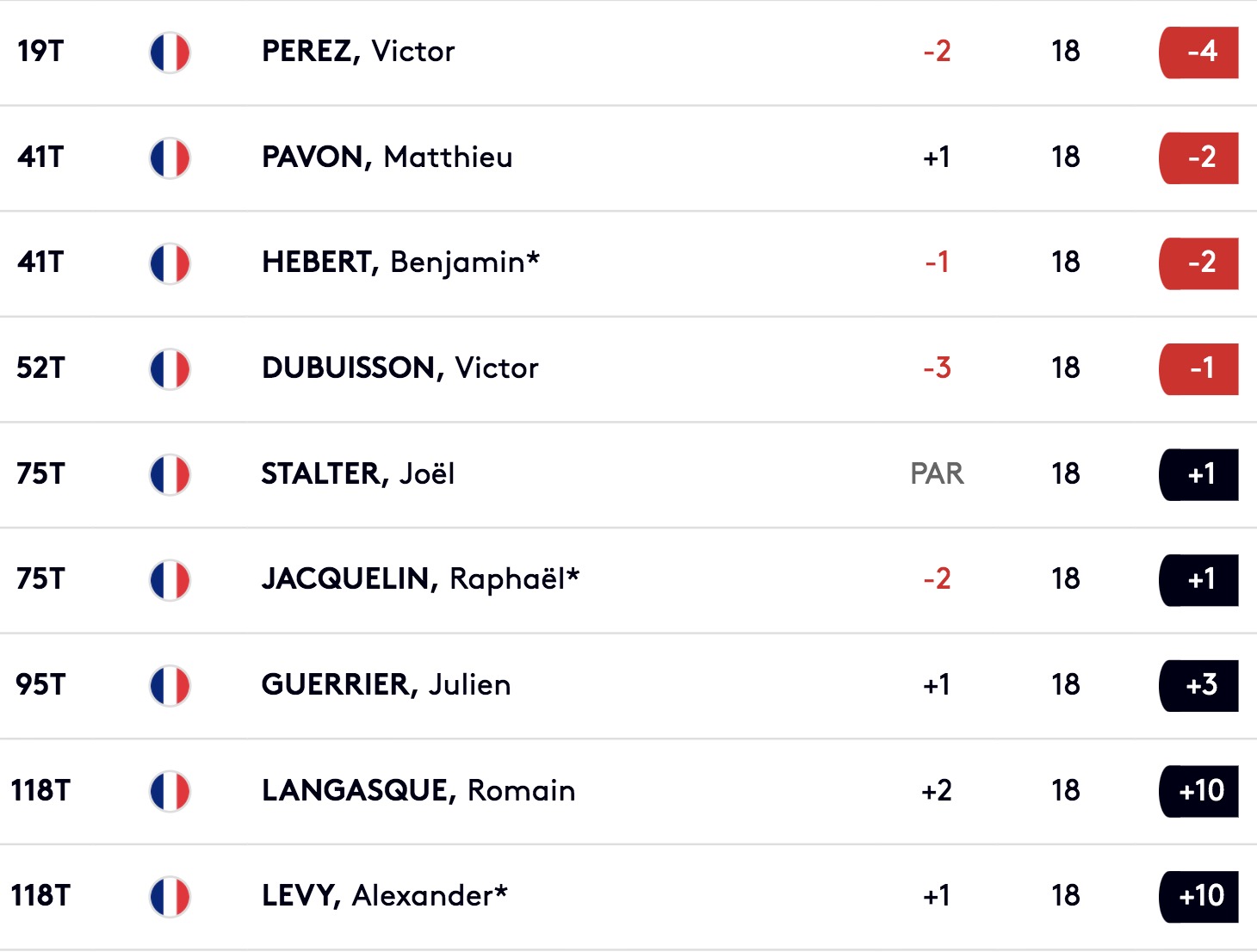This screenshot has width=1257, height=952.
Task: Click the French flag beside STALTER, Joël
Action: pyautogui.click(x=170, y=475)
